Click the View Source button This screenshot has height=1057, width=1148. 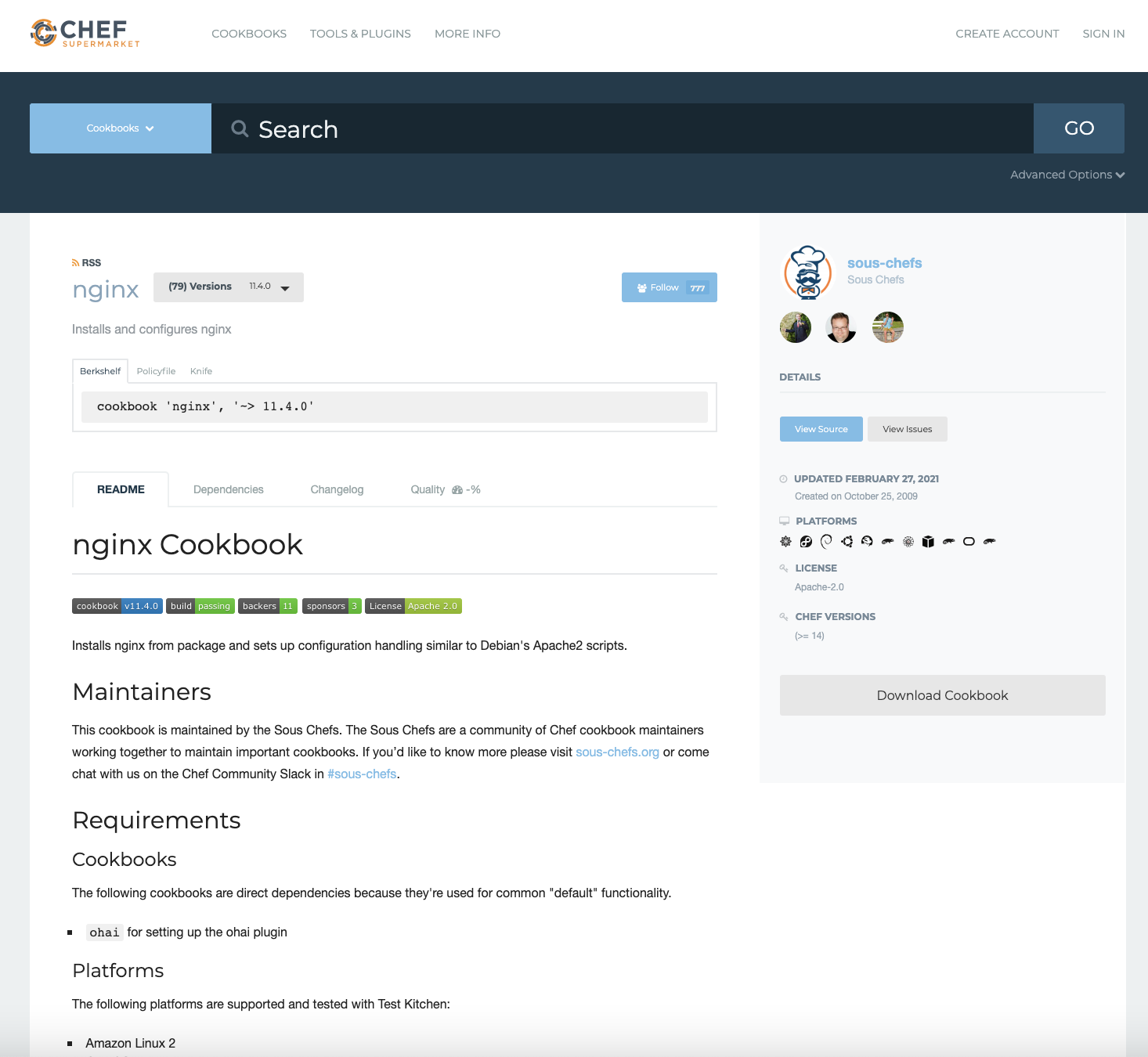click(x=821, y=429)
